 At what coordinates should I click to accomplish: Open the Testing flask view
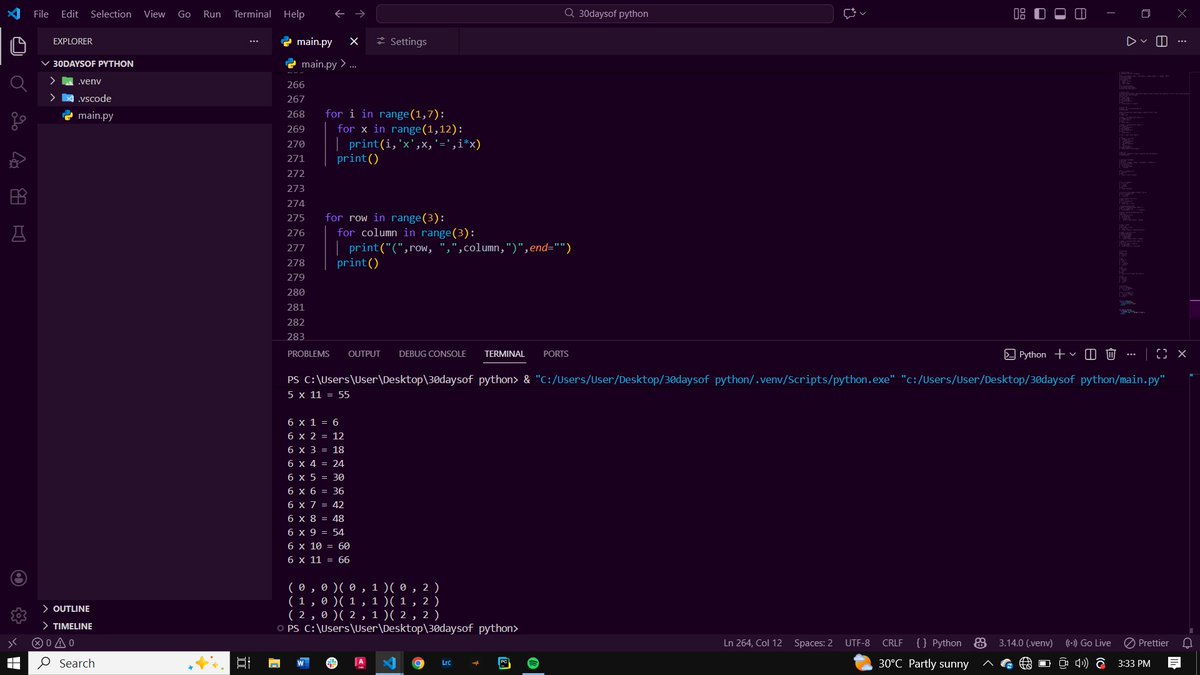18,234
